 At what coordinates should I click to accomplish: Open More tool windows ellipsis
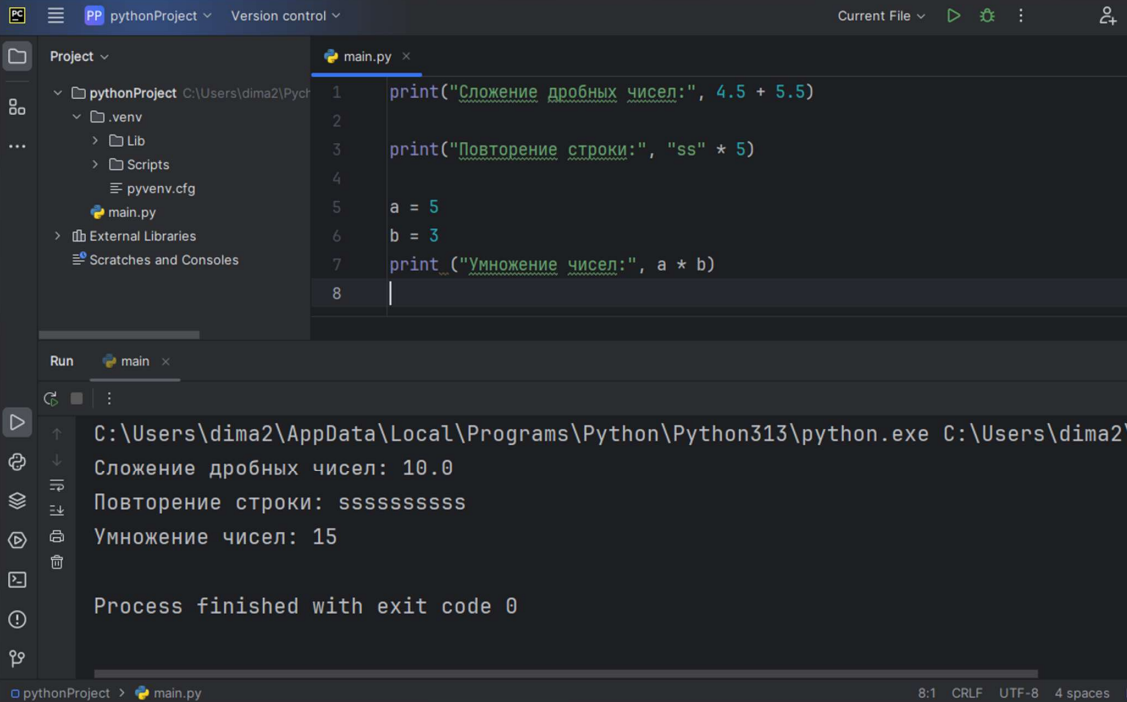coord(17,147)
